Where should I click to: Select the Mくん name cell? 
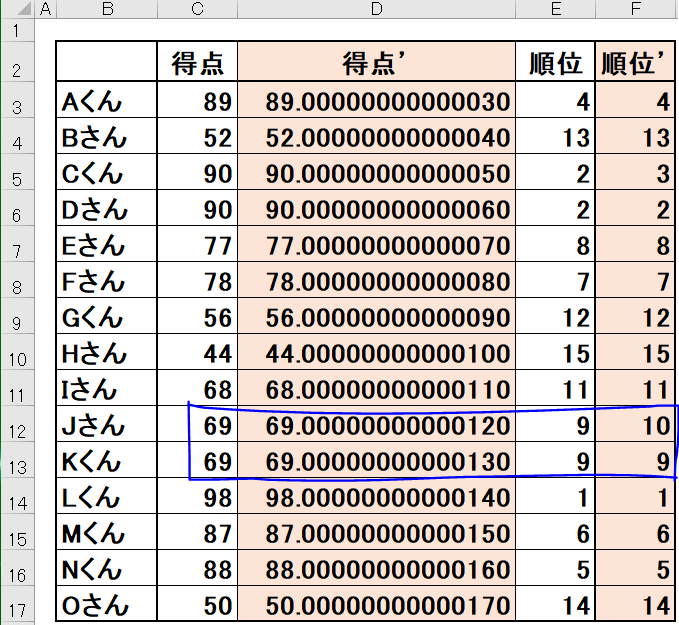pos(107,531)
